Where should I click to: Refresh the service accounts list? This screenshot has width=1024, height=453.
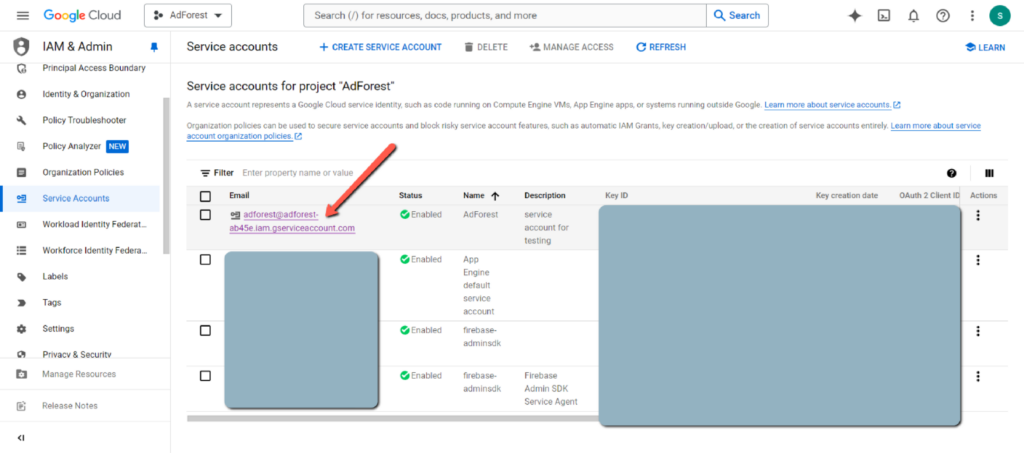pyautogui.click(x=661, y=47)
